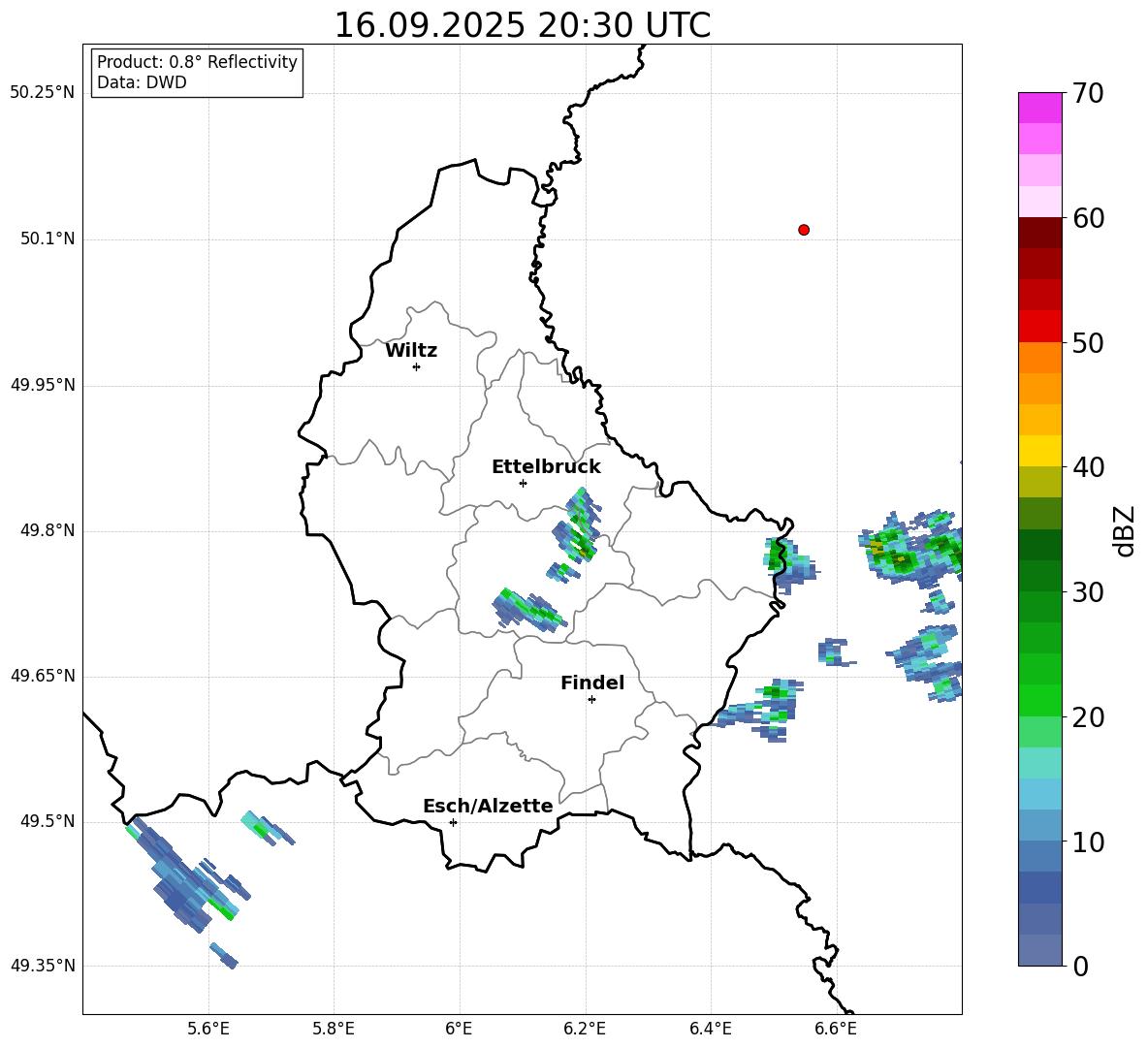
Task: Click the Ettelbruck station cross marker
Action: click(x=523, y=483)
